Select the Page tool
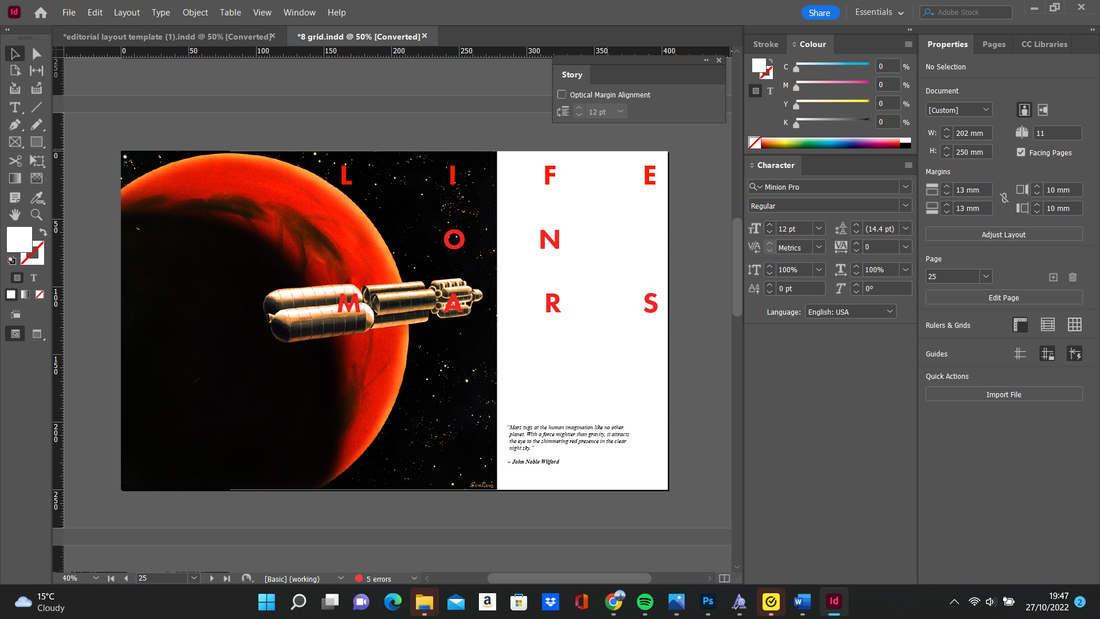Image resolution: width=1100 pixels, height=619 pixels. tap(15, 71)
